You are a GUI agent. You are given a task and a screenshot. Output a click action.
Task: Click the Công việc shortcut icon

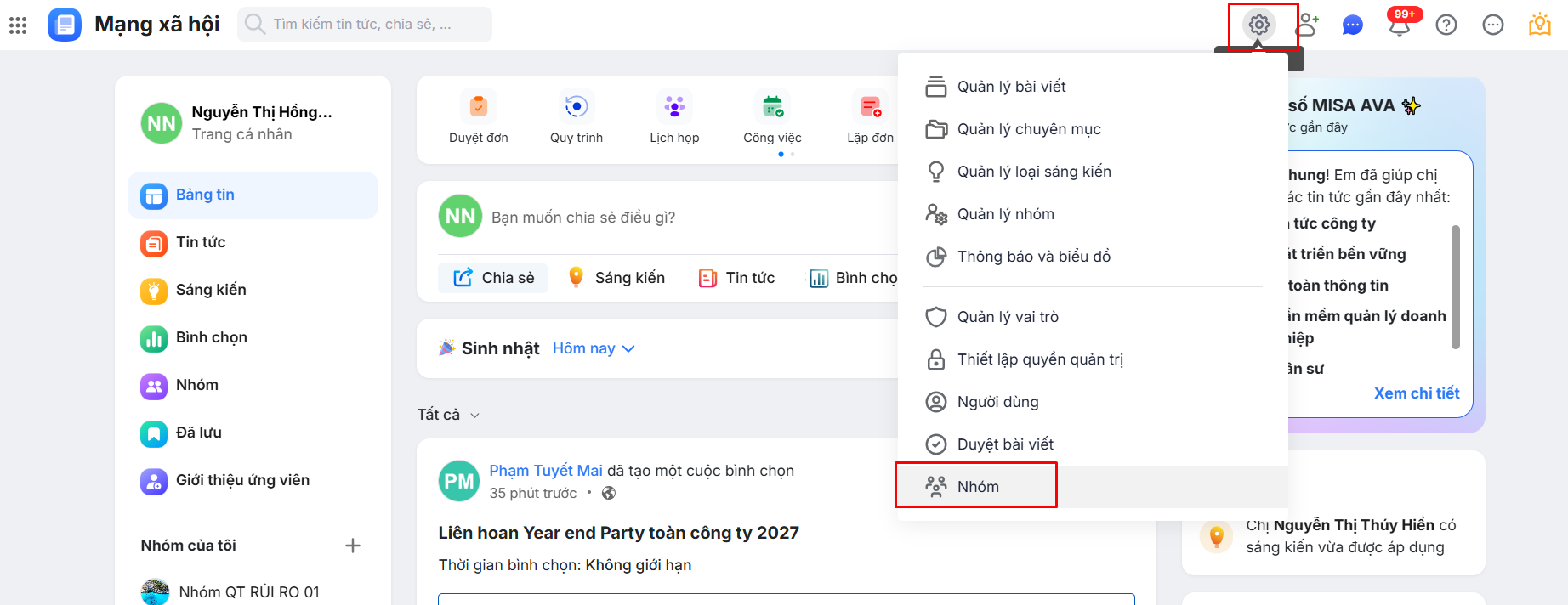772,107
